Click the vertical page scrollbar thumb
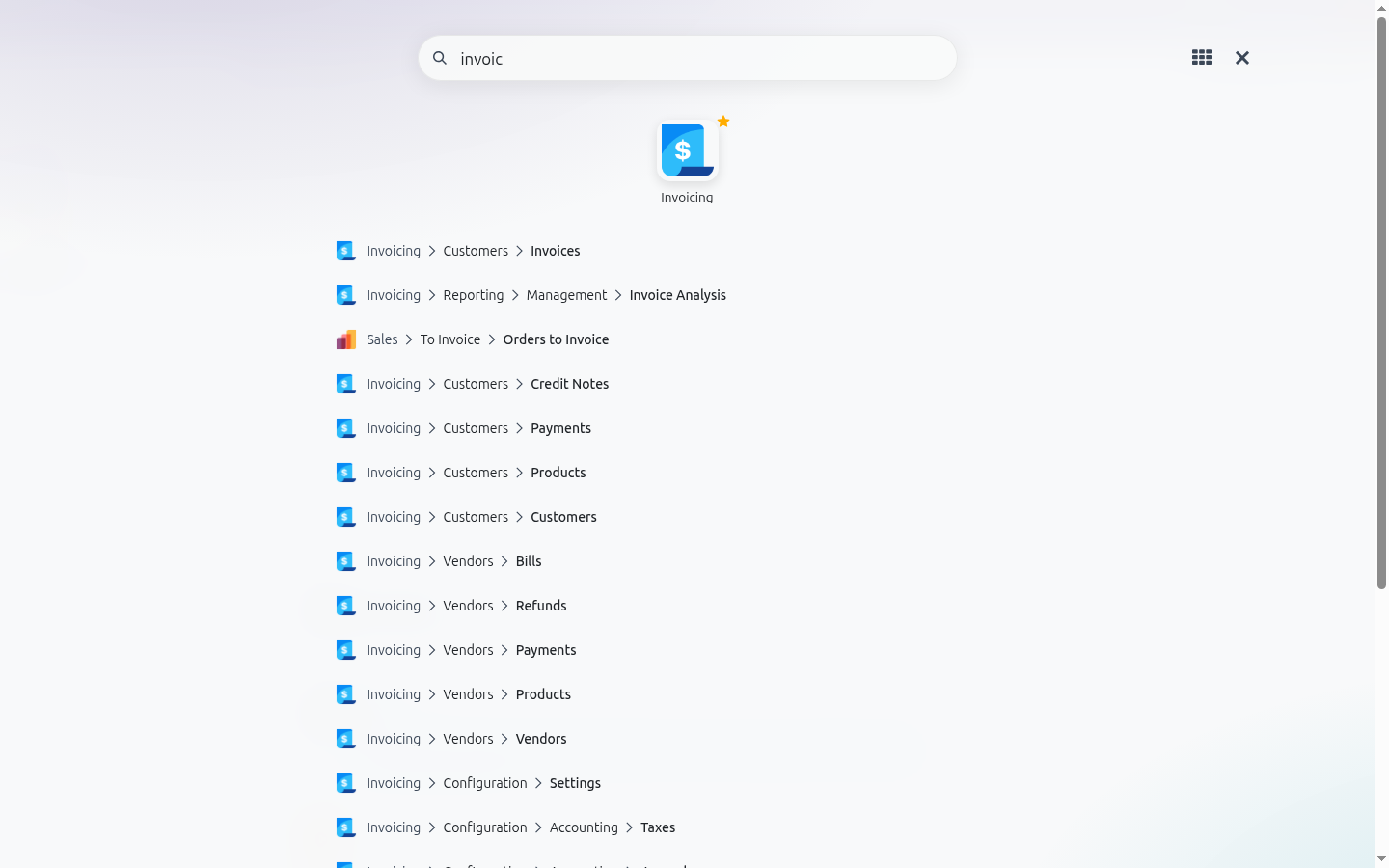 tap(1381, 302)
